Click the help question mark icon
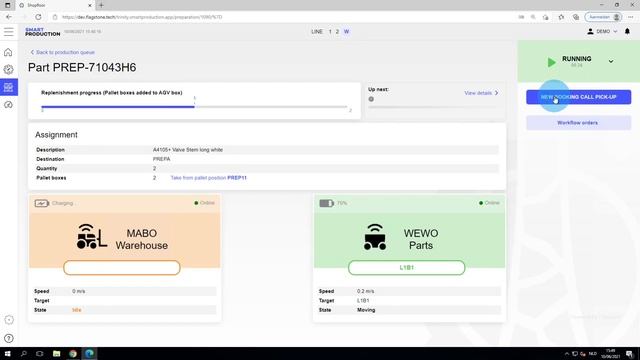 (x=9, y=338)
